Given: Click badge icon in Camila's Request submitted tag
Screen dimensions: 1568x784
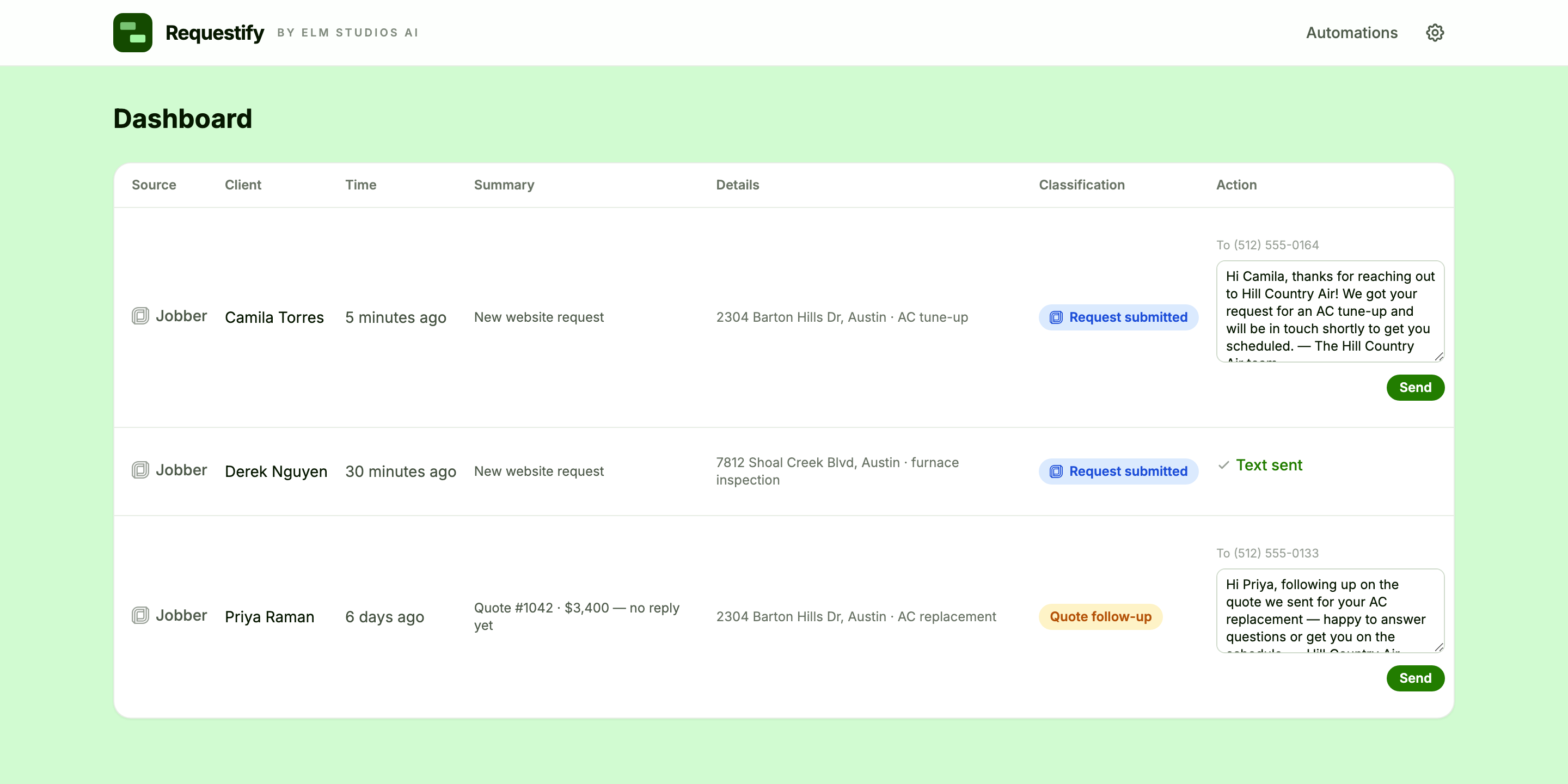Looking at the screenshot, I should click(x=1056, y=317).
